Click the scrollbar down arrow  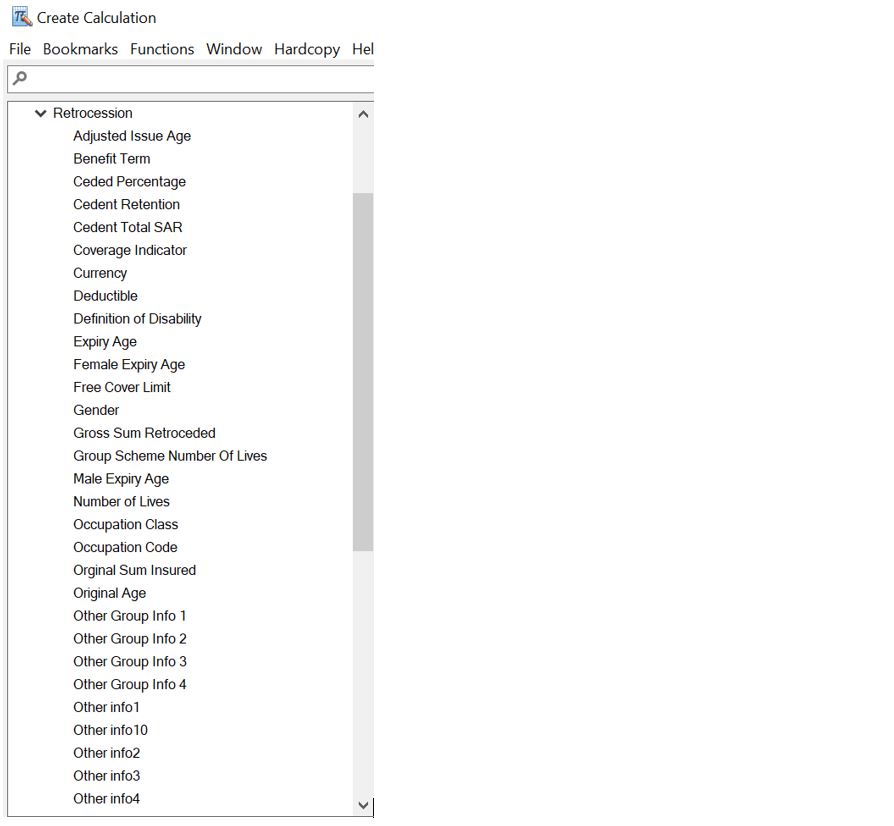click(363, 805)
